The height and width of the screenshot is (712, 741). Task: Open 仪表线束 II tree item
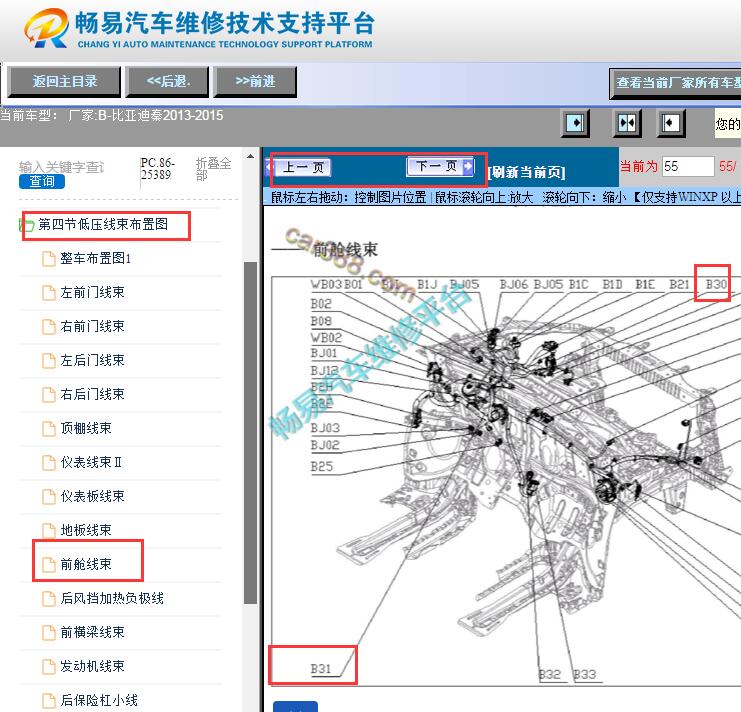click(91, 463)
